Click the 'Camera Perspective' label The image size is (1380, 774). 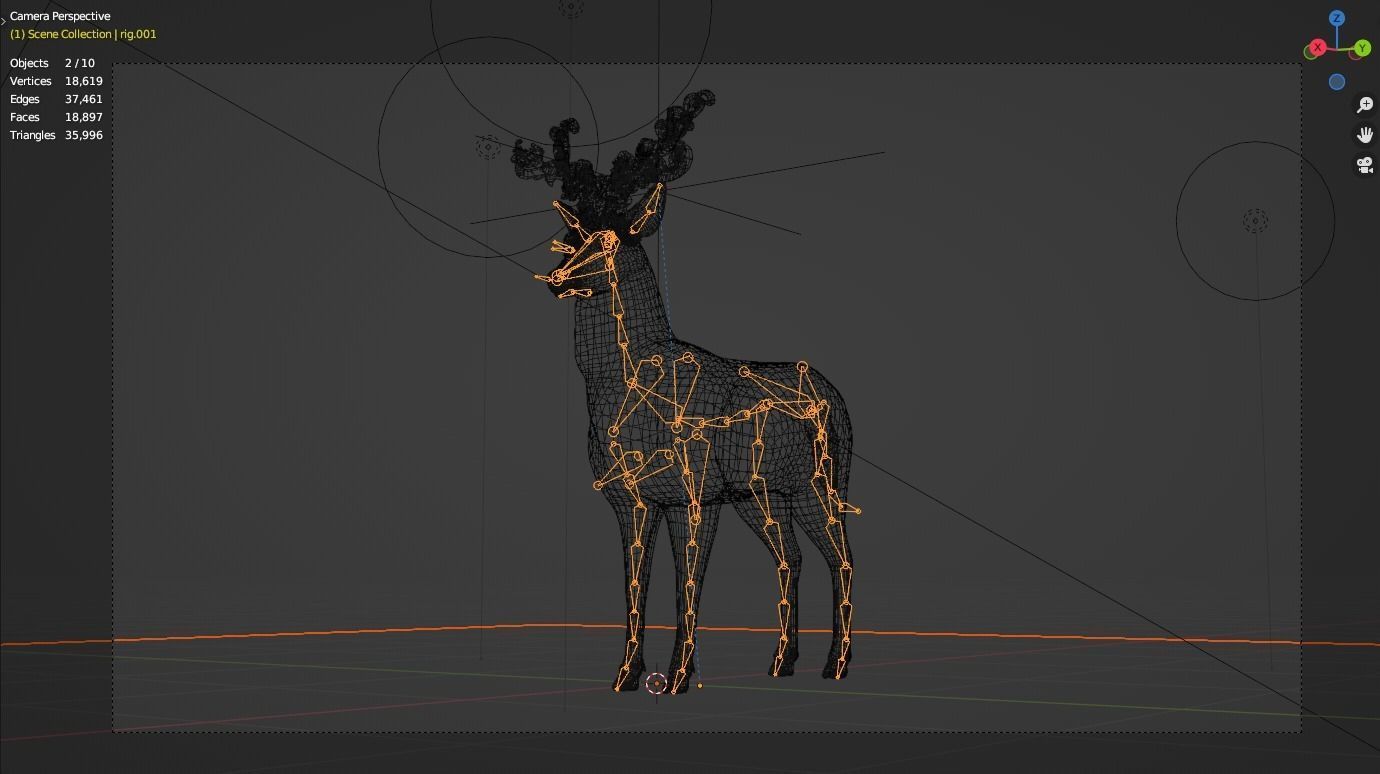(x=60, y=16)
